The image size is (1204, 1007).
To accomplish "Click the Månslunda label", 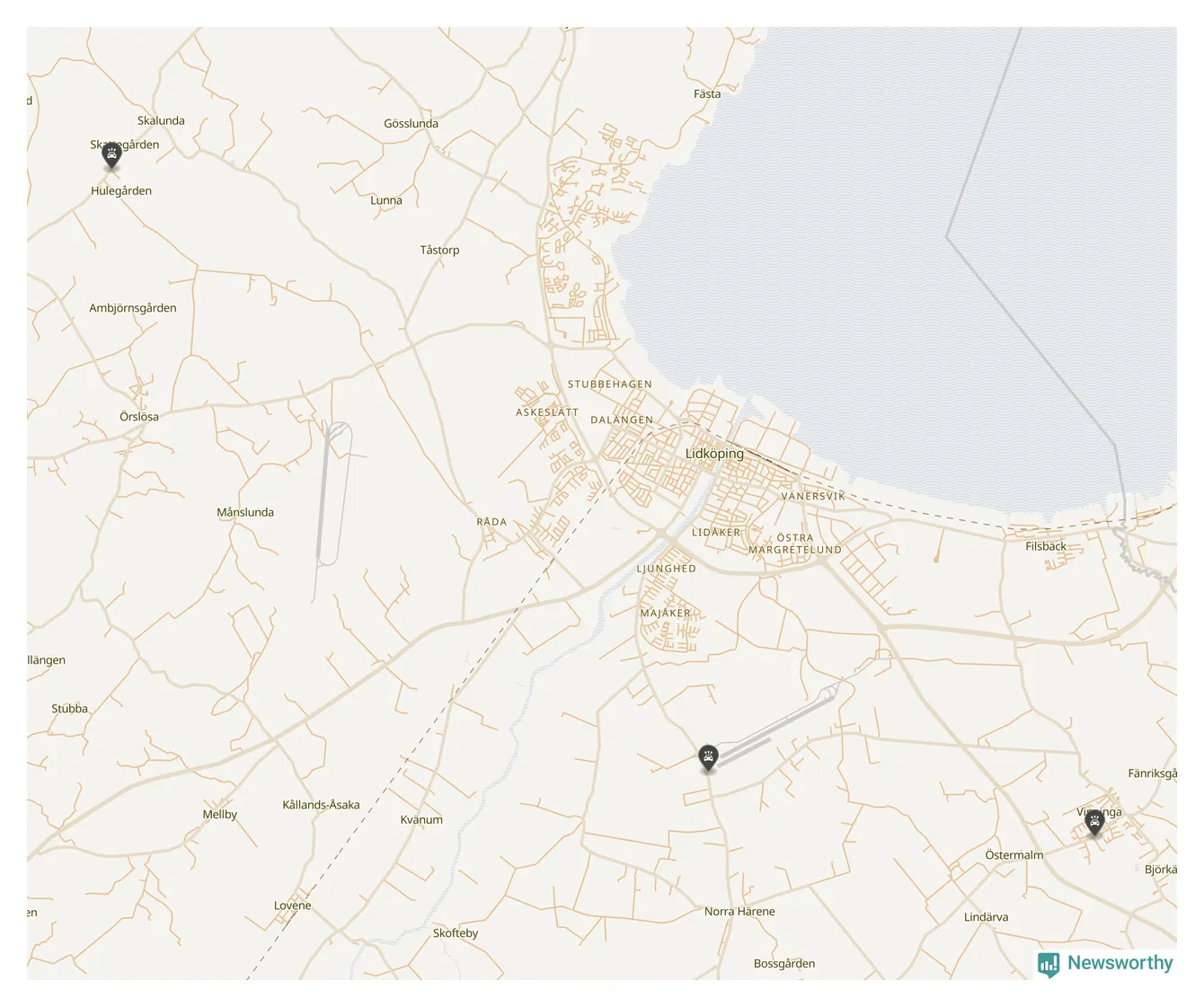I will pyautogui.click(x=245, y=512).
